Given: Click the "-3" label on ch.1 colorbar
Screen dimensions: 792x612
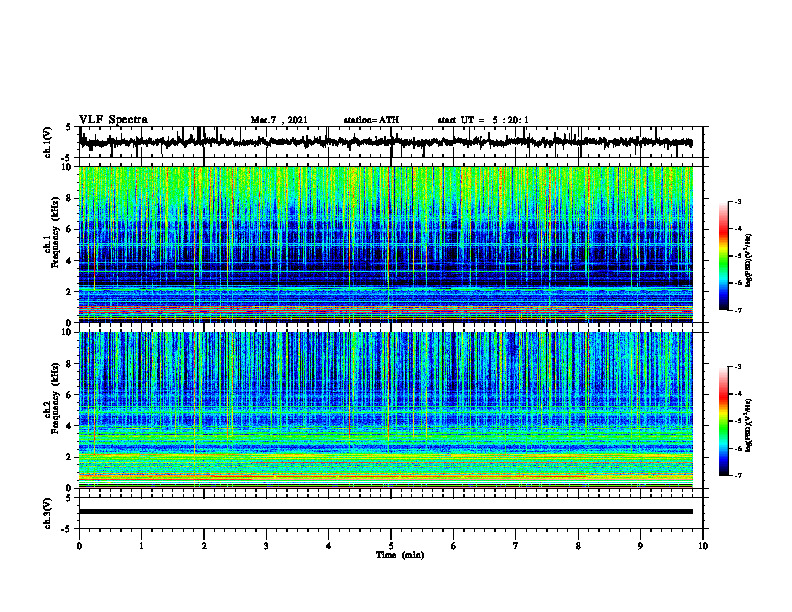Looking at the screenshot, I should click(x=738, y=201).
